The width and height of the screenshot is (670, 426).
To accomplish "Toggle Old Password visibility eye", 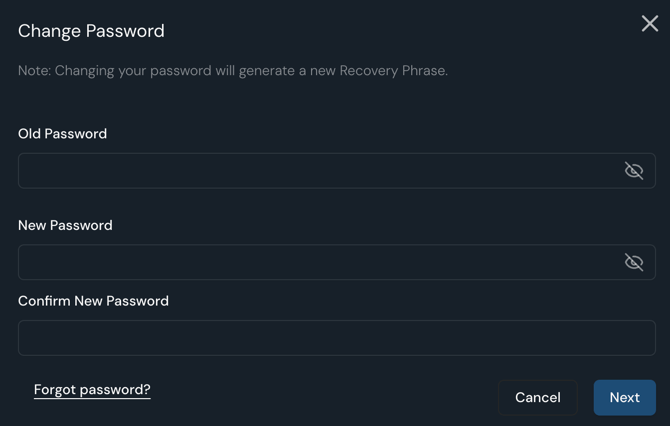I will click(633, 171).
